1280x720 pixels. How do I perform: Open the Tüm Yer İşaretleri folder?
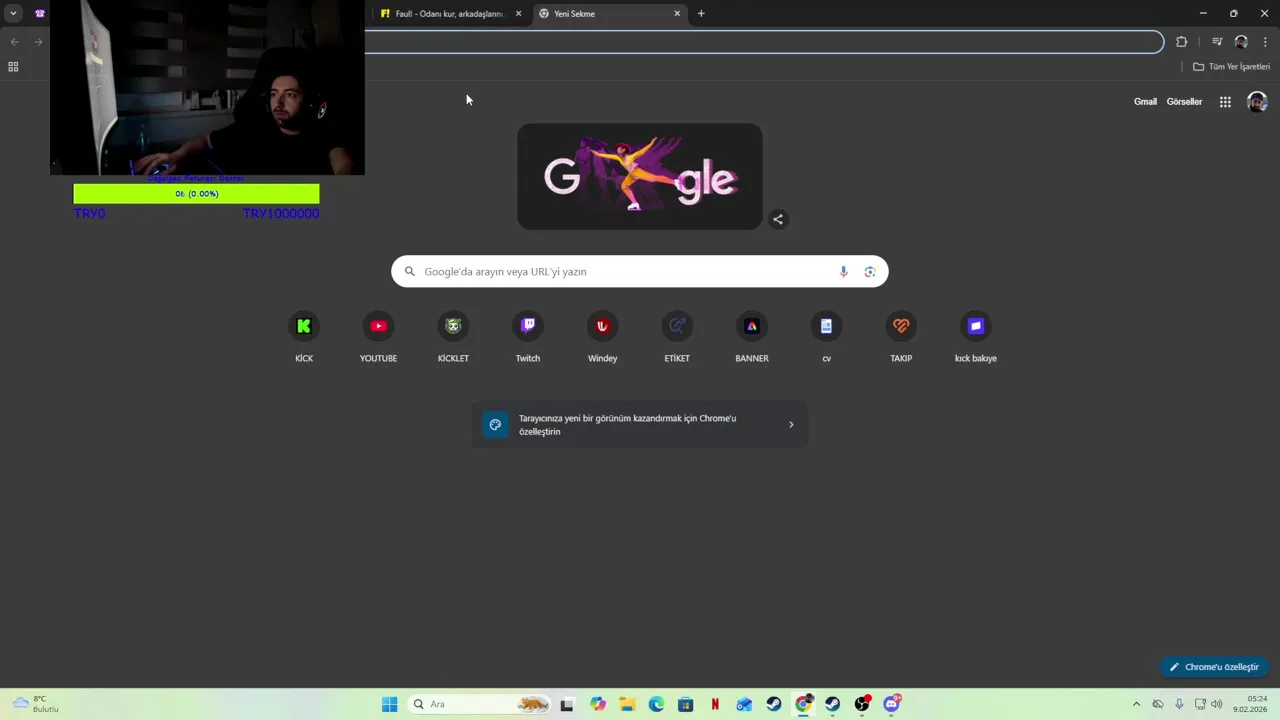[x=1231, y=67]
